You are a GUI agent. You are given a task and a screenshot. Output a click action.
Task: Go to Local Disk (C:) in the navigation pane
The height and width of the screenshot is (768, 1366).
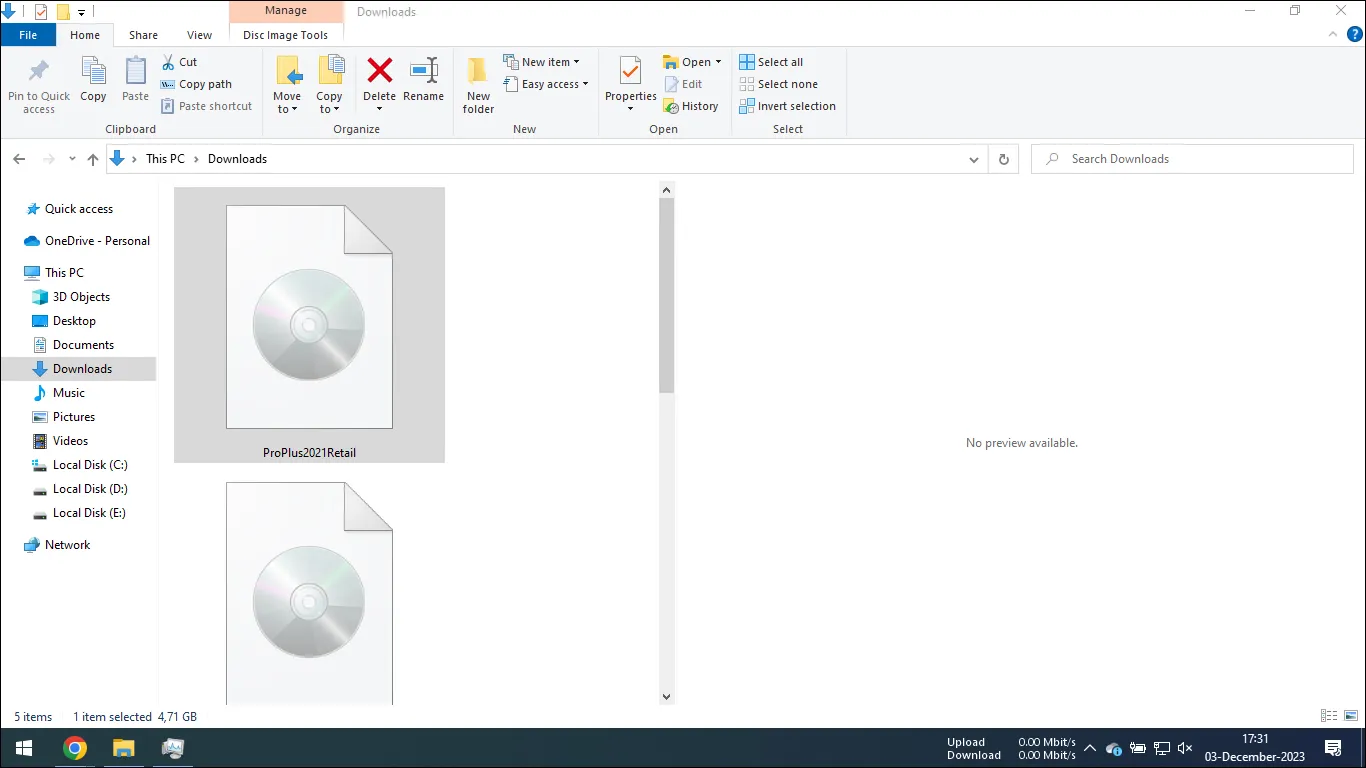(x=90, y=465)
